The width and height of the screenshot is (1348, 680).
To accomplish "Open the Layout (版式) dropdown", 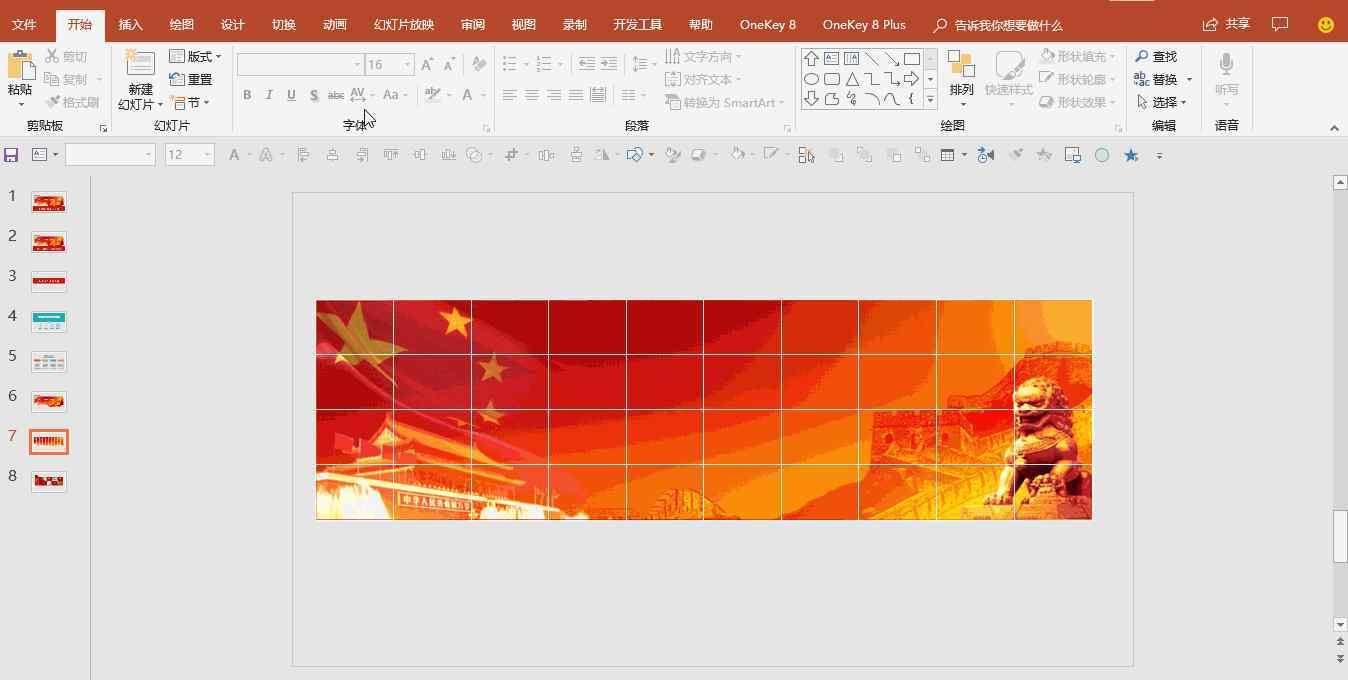I will pyautogui.click(x=196, y=57).
